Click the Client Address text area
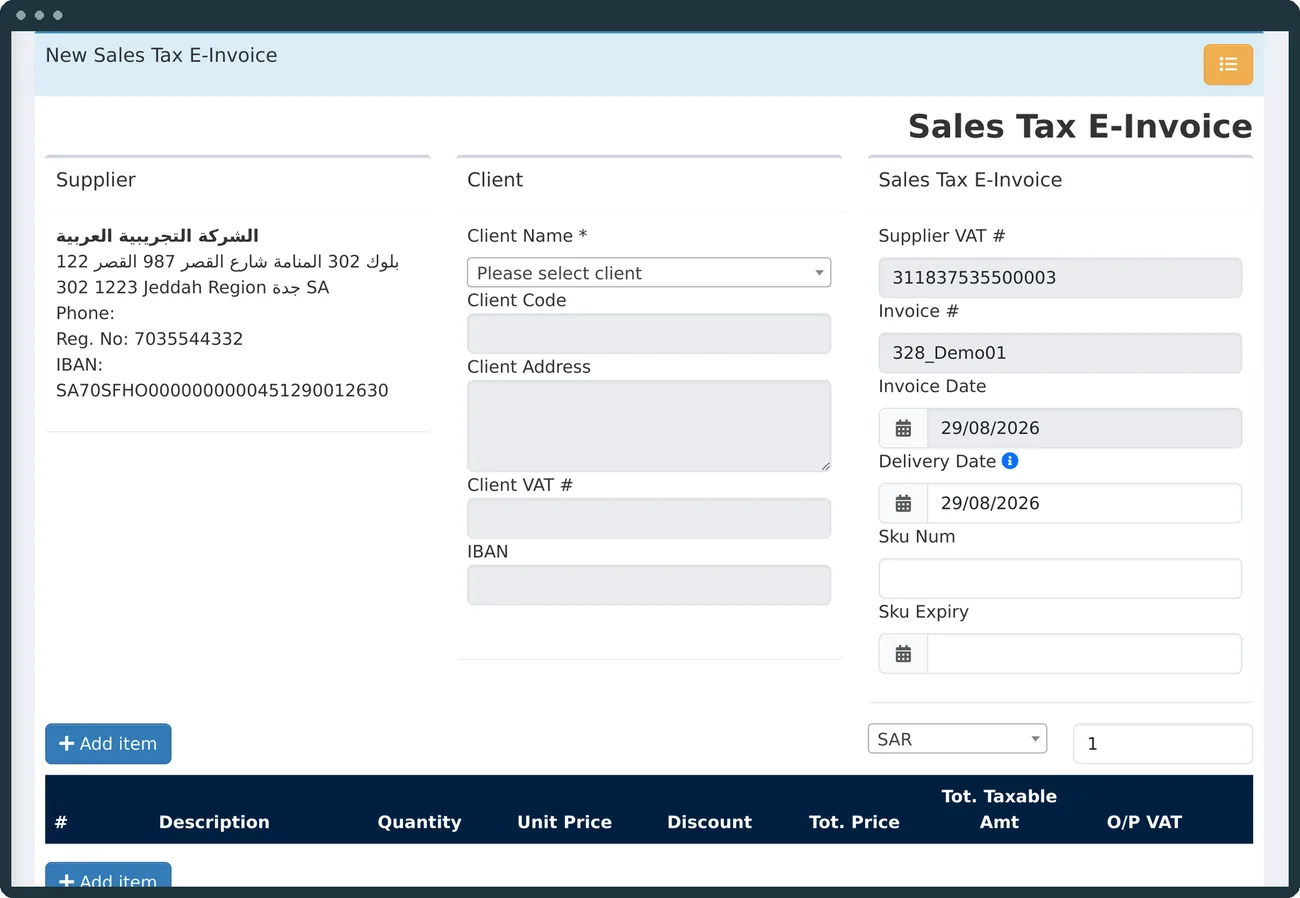Screen dimensions: 1300x898 [x=649, y=426]
